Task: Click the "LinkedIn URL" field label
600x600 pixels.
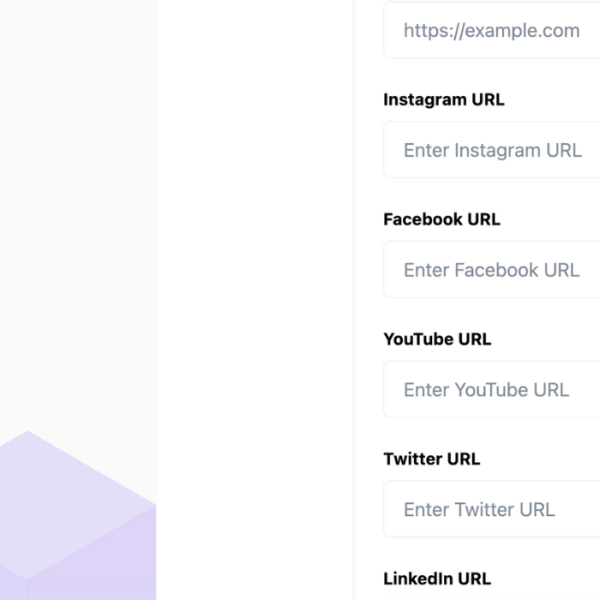Action: pos(437,579)
